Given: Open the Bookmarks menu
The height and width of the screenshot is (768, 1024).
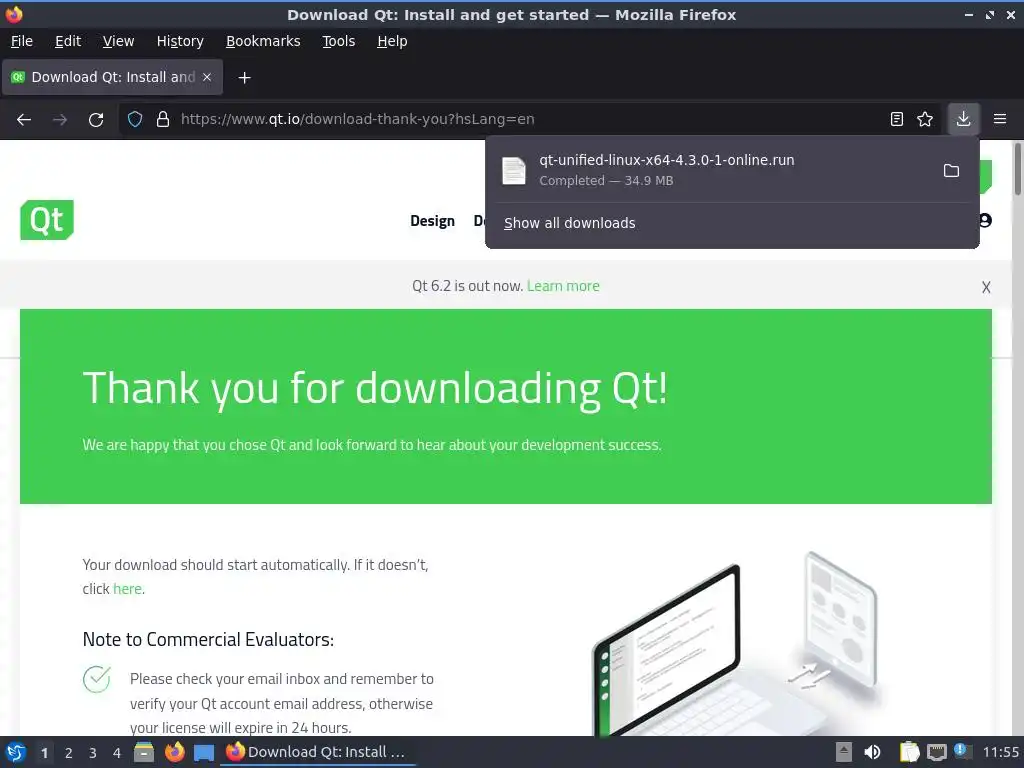Looking at the screenshot, I should tap(263, 41).
